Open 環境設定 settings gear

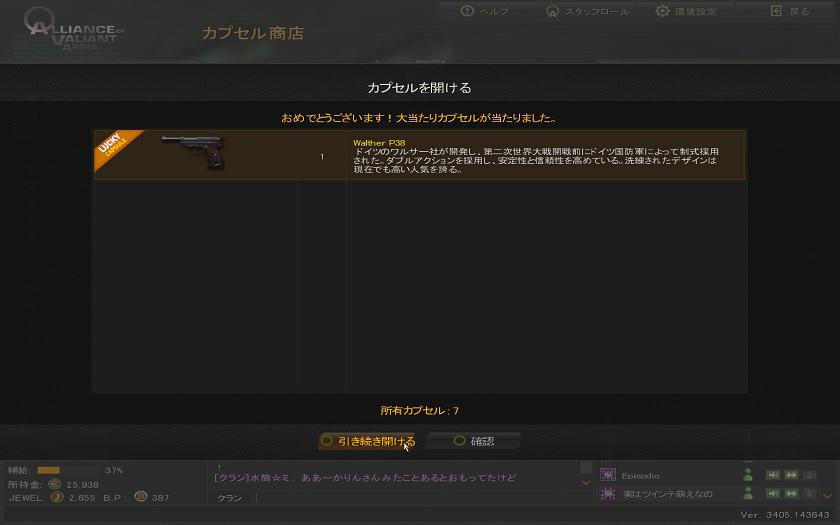pyautogui.click(x=663, y=11)
